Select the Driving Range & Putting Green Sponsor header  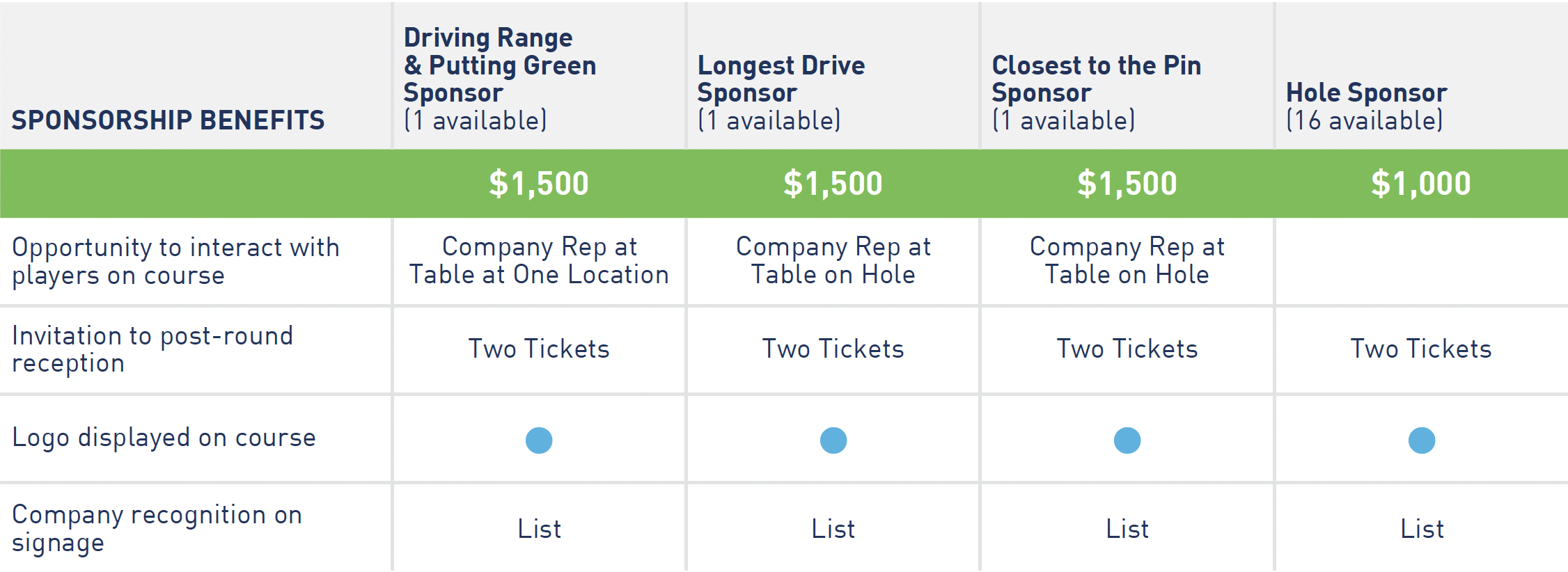[500, 79]
